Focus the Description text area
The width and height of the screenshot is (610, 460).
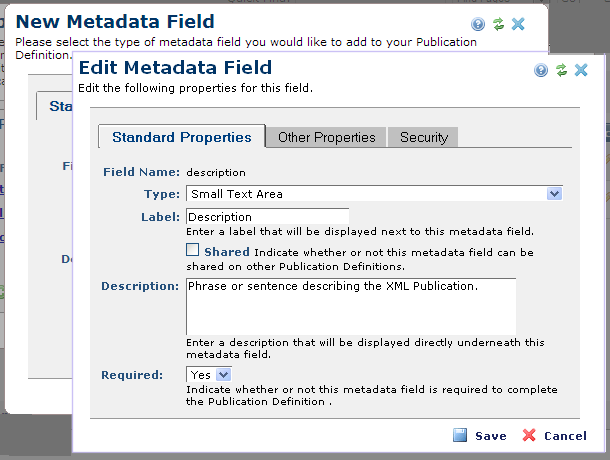click(x=350, y=306)
